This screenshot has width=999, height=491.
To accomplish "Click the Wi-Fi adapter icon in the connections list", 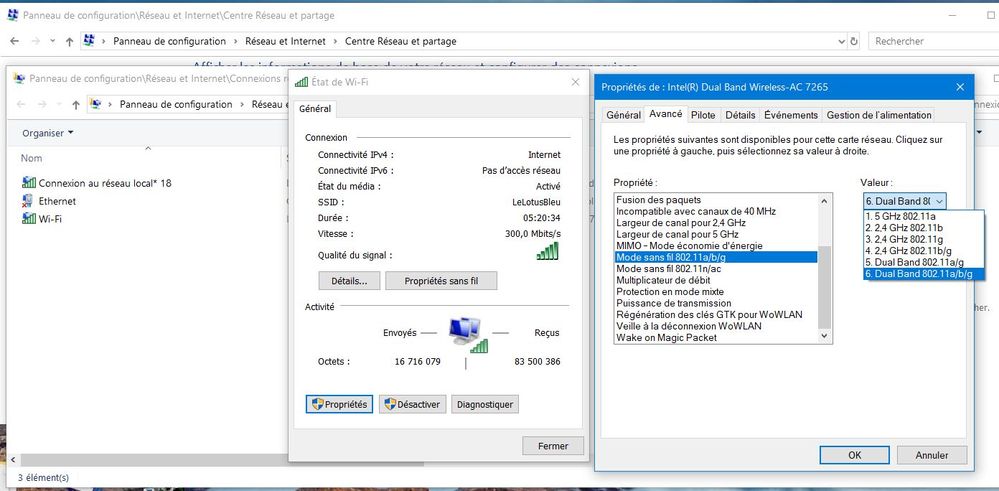I will pos(28,219).
